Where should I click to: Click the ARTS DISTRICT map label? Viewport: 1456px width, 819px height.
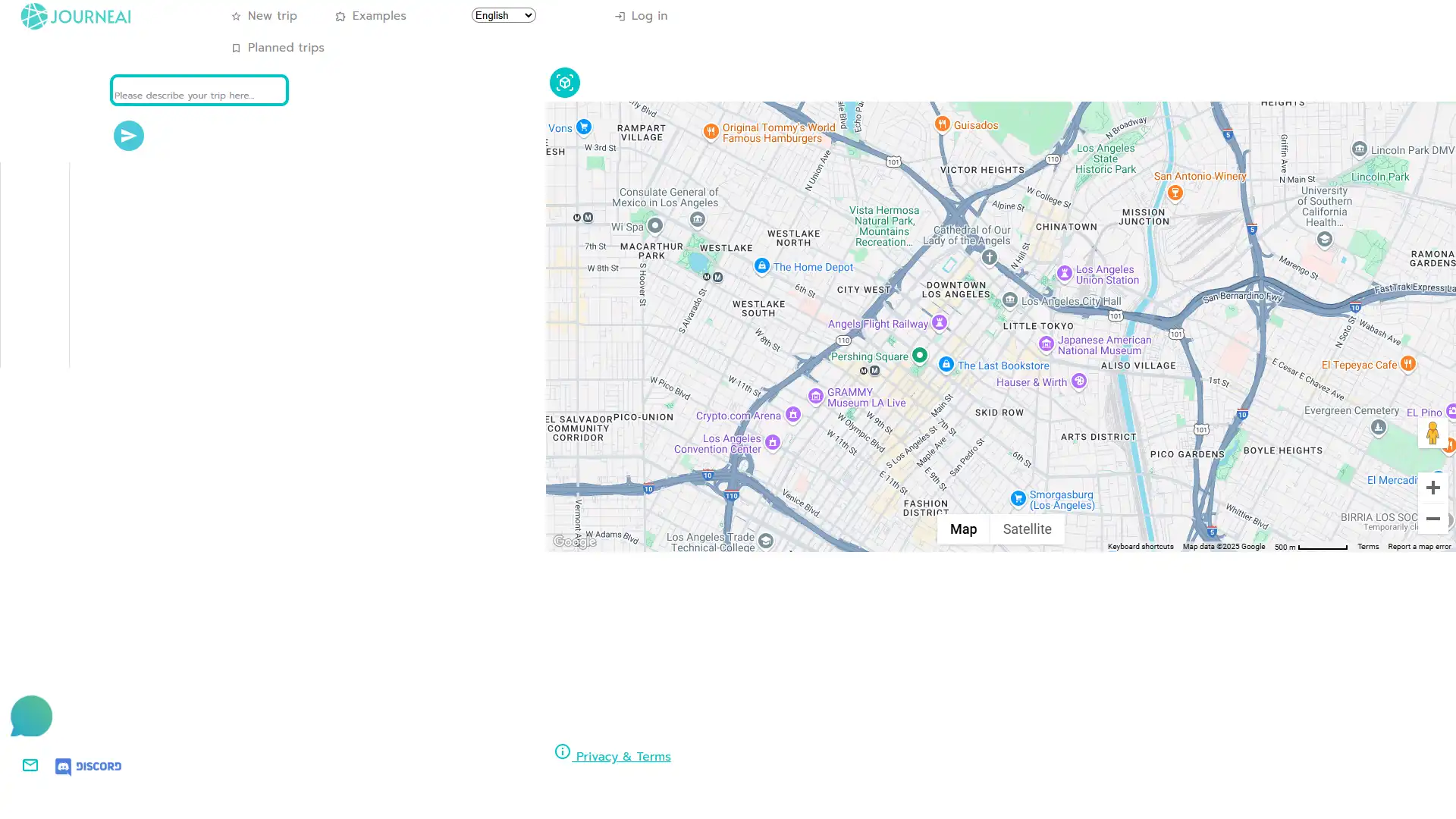click(x=1098, y=437)
